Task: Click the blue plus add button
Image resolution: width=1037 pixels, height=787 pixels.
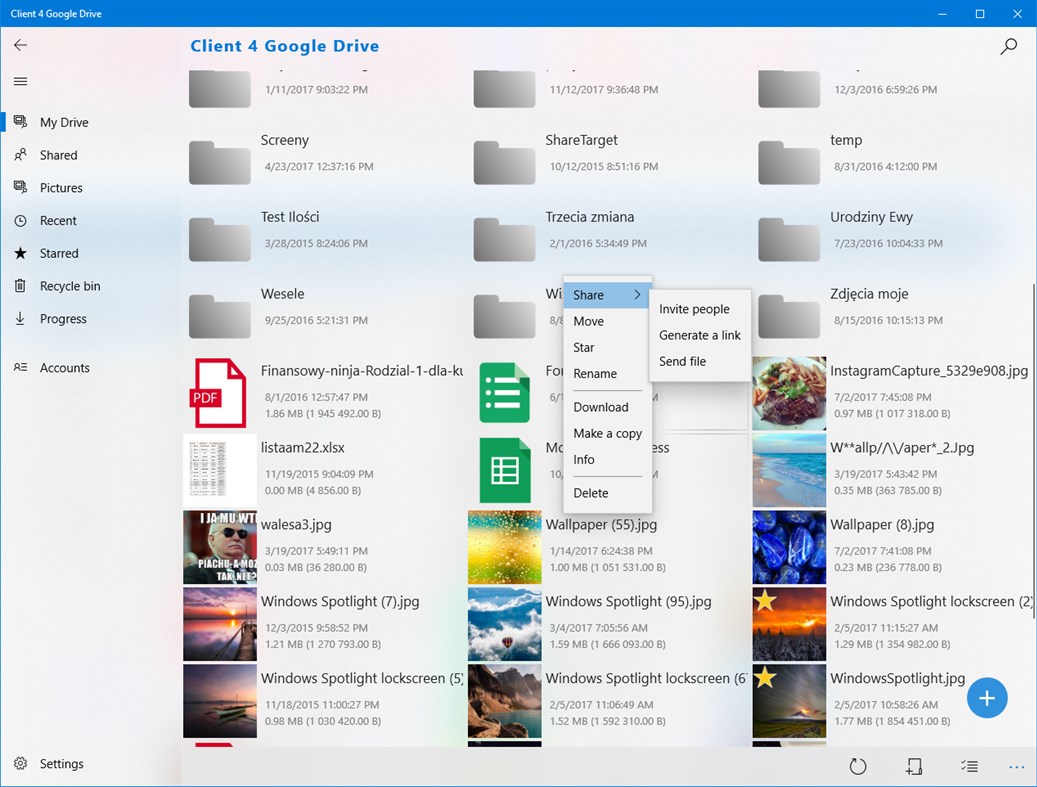Action: coord(986,698)
